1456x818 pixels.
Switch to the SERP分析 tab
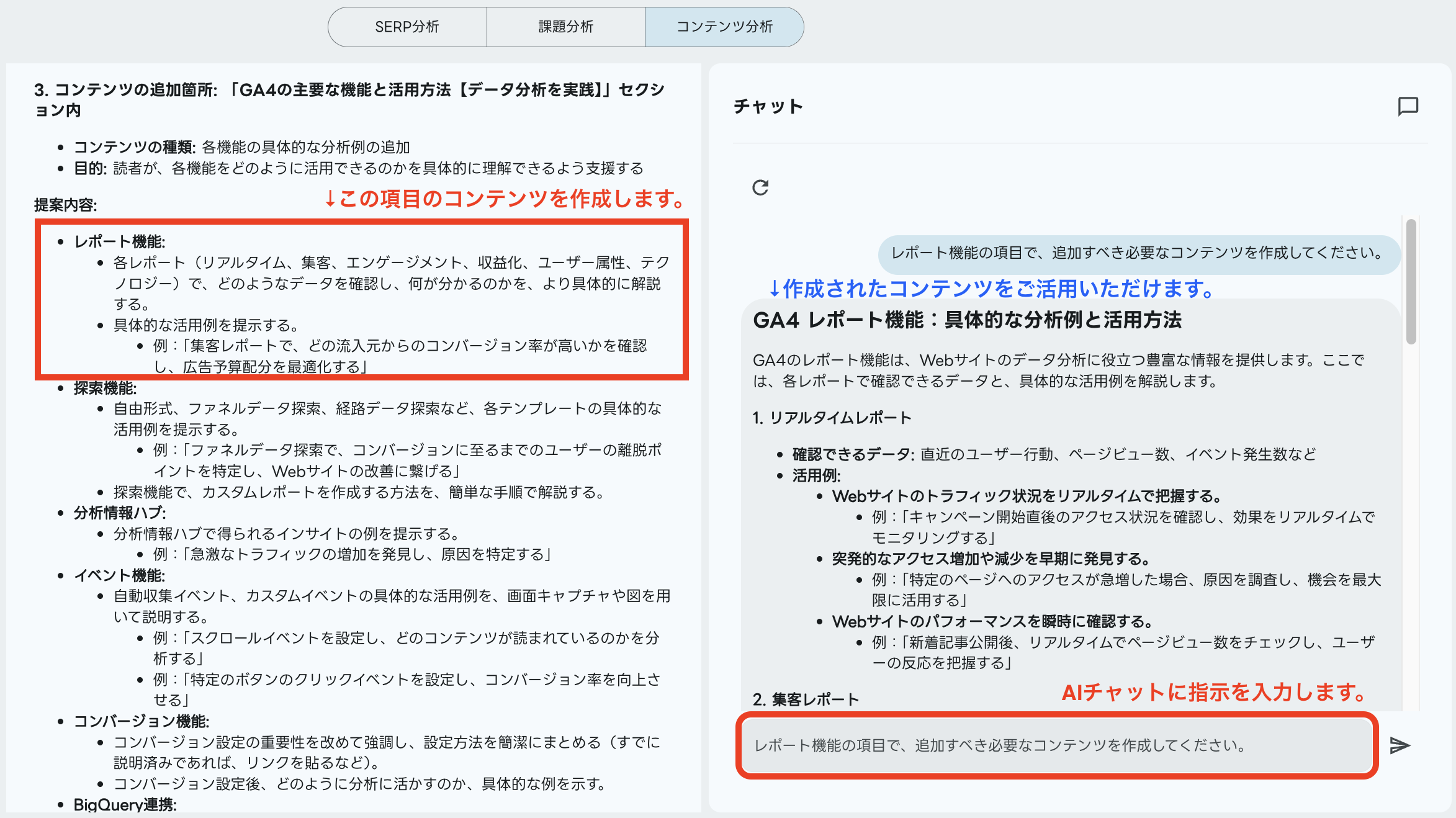tap(407, 27)
